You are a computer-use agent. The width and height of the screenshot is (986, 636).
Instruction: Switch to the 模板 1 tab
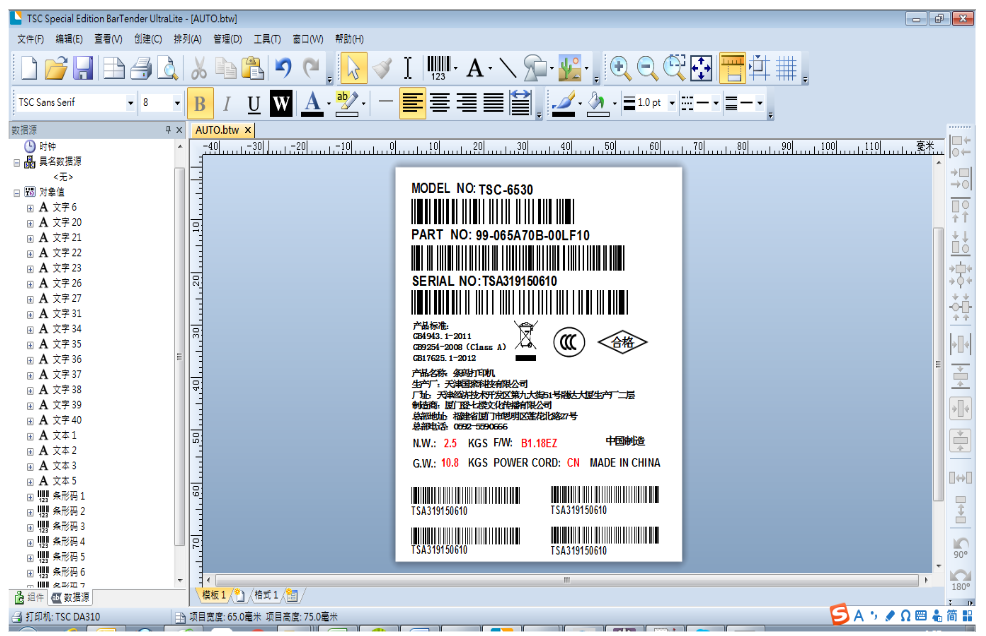point(214,595)
